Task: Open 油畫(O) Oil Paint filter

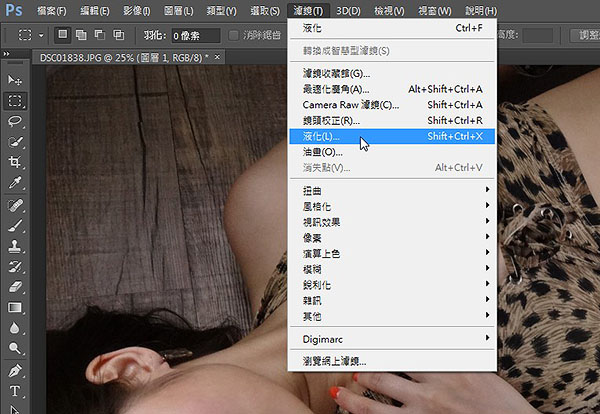Action: click(x=392, y=152)
